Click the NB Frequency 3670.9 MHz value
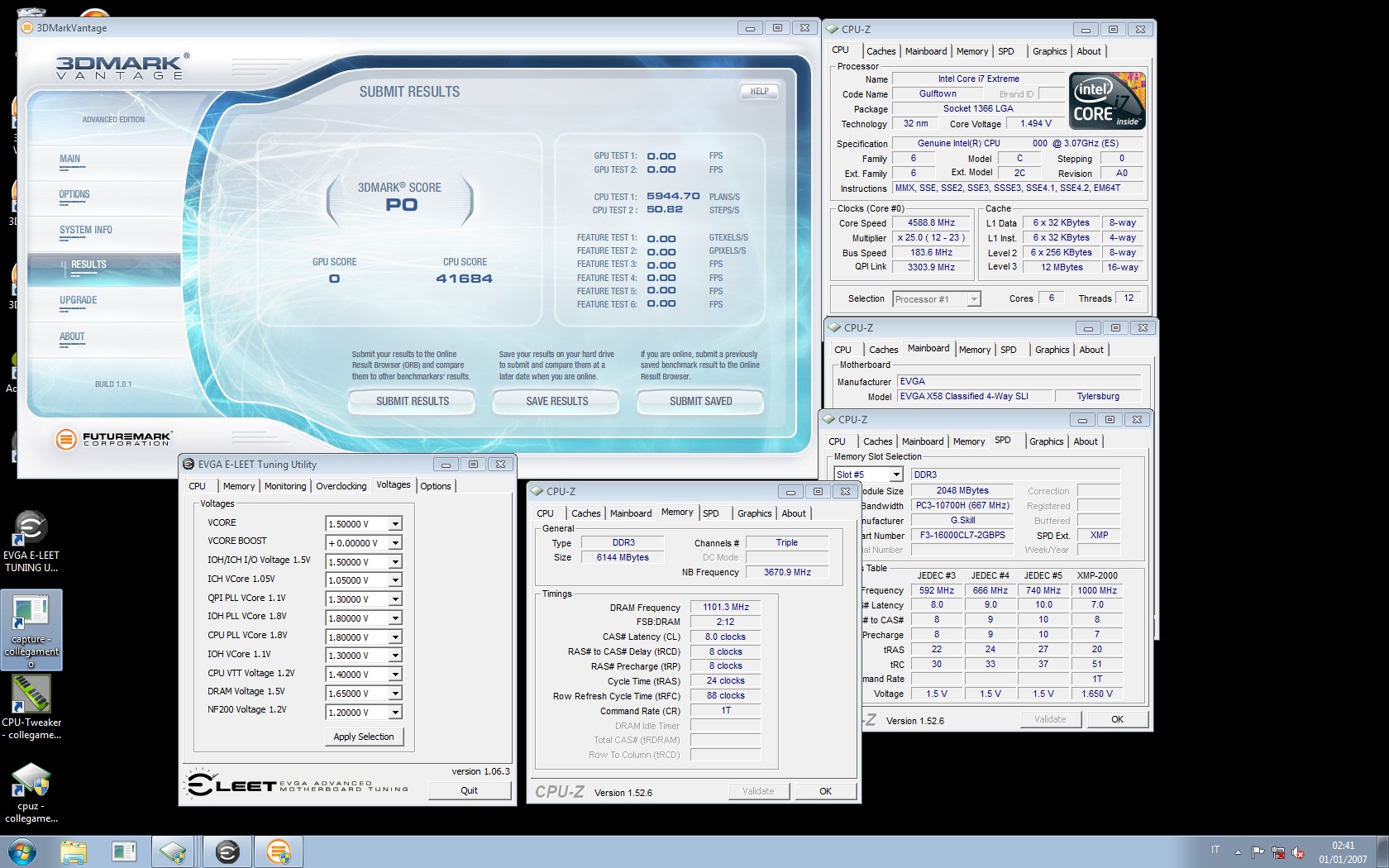 click(x=787, y=572)
